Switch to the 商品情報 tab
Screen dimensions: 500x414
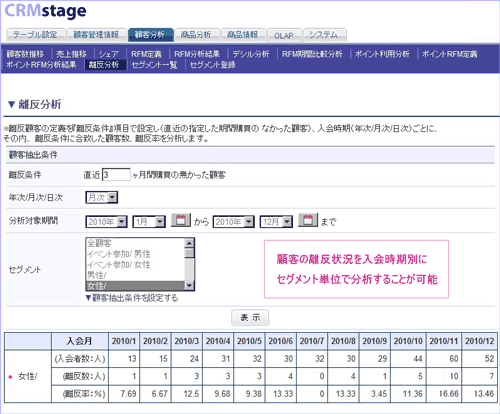coord(243,35)
